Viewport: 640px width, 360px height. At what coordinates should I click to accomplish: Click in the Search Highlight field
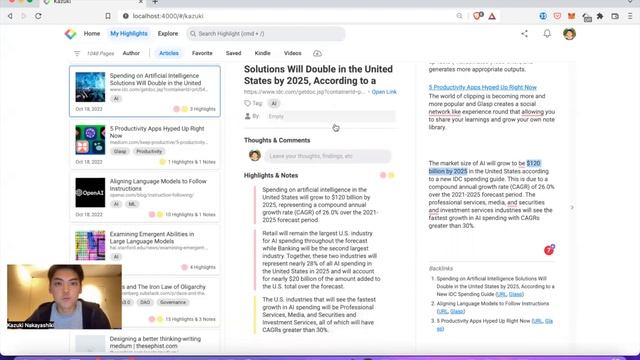266,34
